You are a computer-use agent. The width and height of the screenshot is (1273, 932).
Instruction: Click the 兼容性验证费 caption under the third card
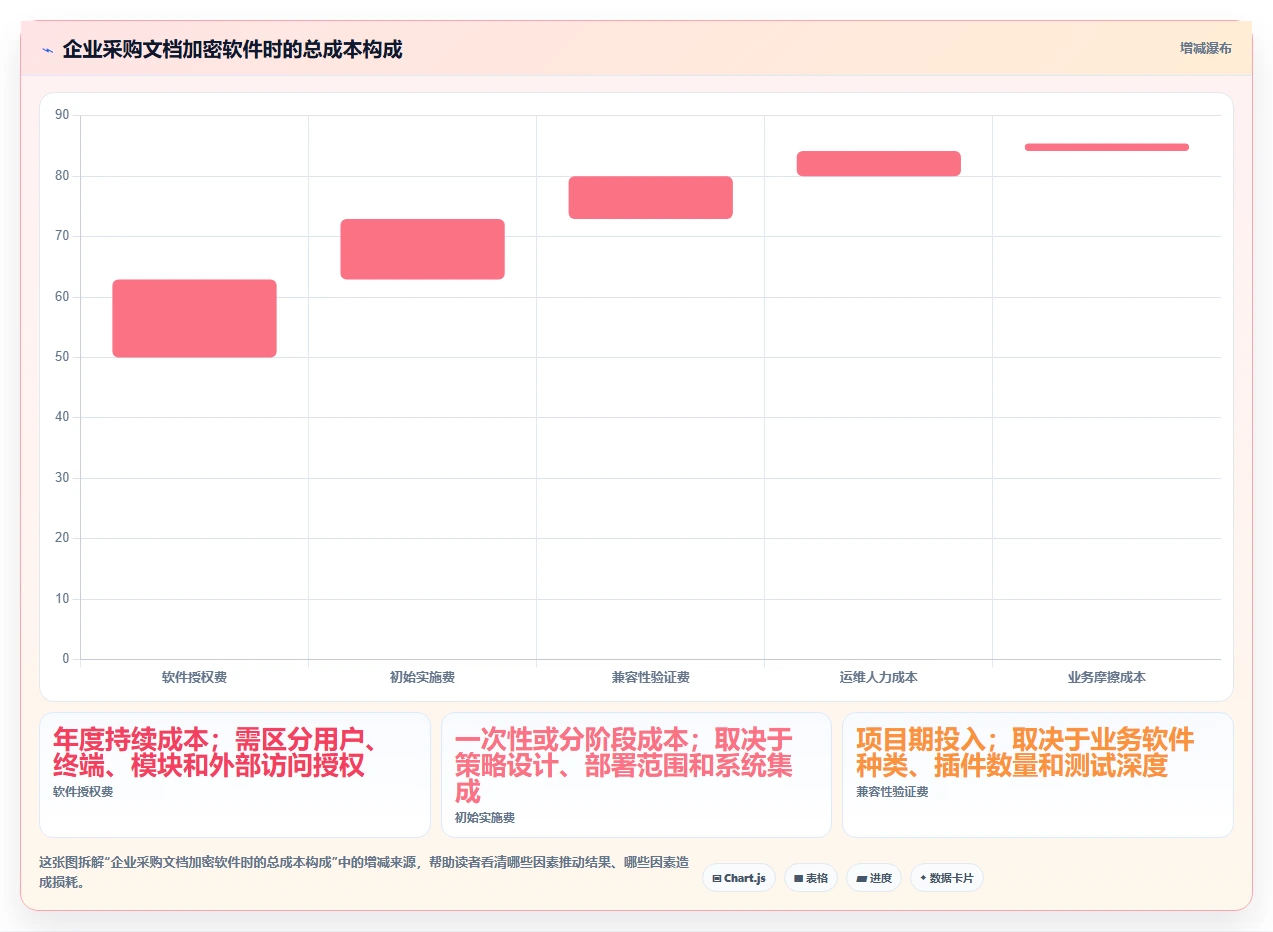892,792
